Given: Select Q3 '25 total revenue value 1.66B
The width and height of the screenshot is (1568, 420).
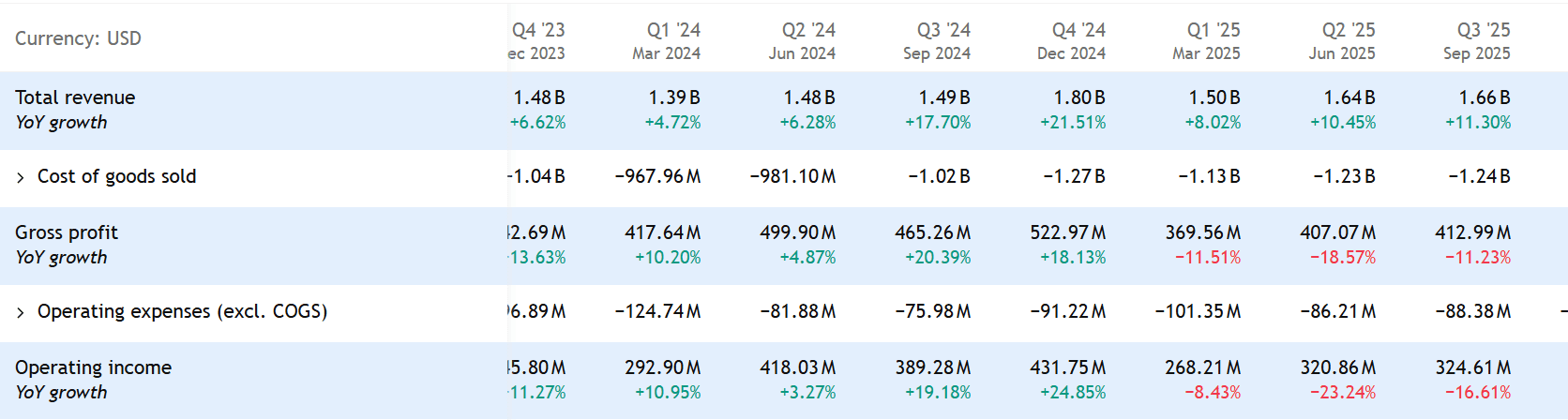Looking at the screenshot, I should (x=1485, y=97).
